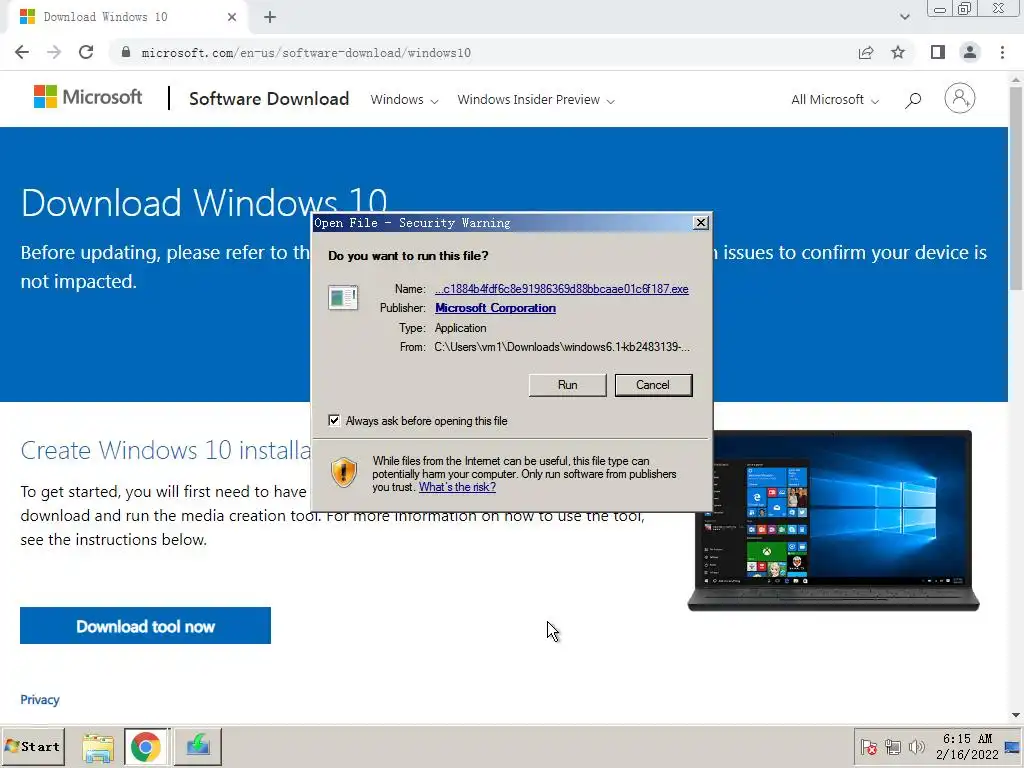This screenshot has width=1024, height=768.
Task: Open the What's the risk? link
Action: coord(457,487)
